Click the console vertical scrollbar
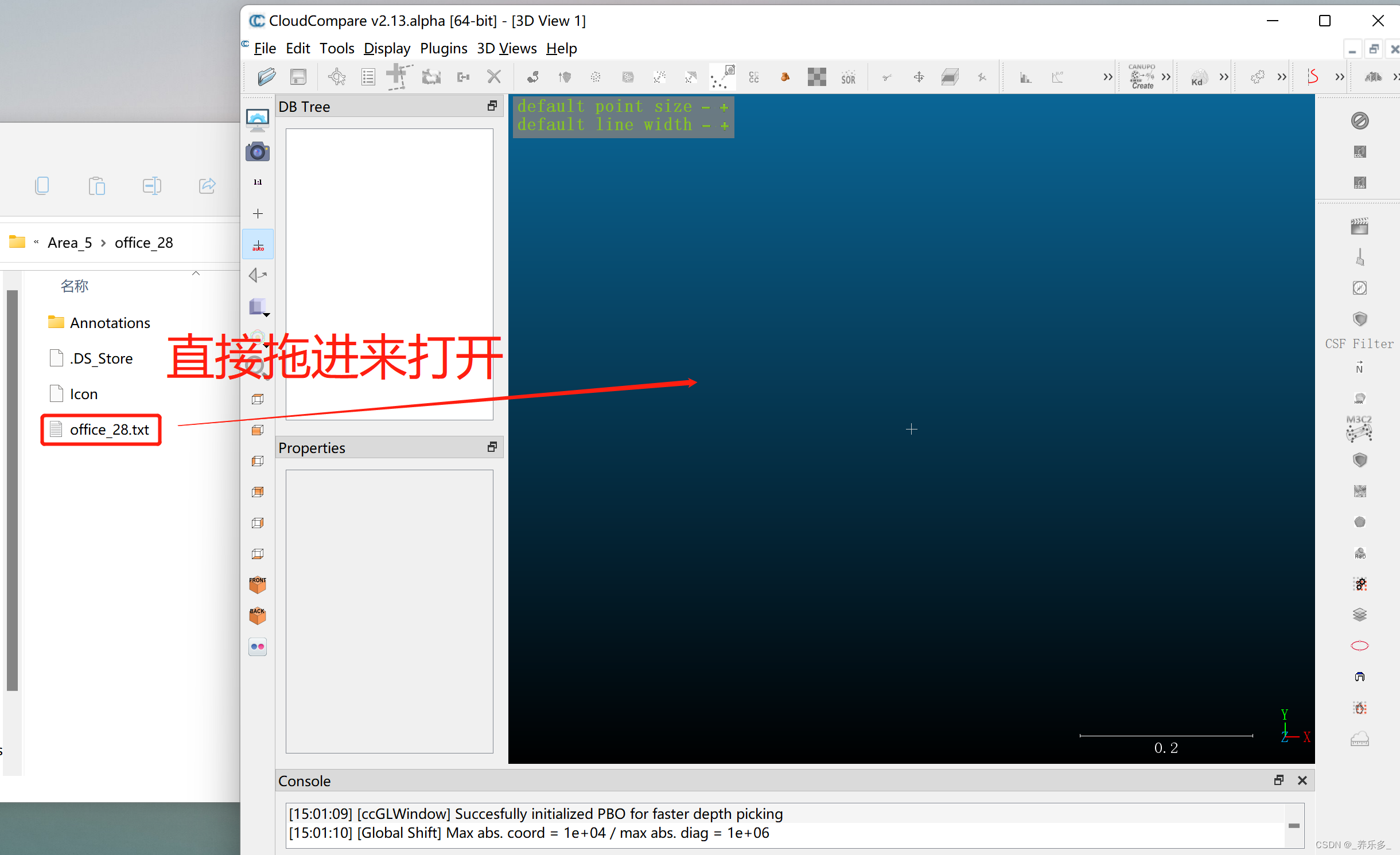The image size is (1400, 855). (x=1294, y=826)
